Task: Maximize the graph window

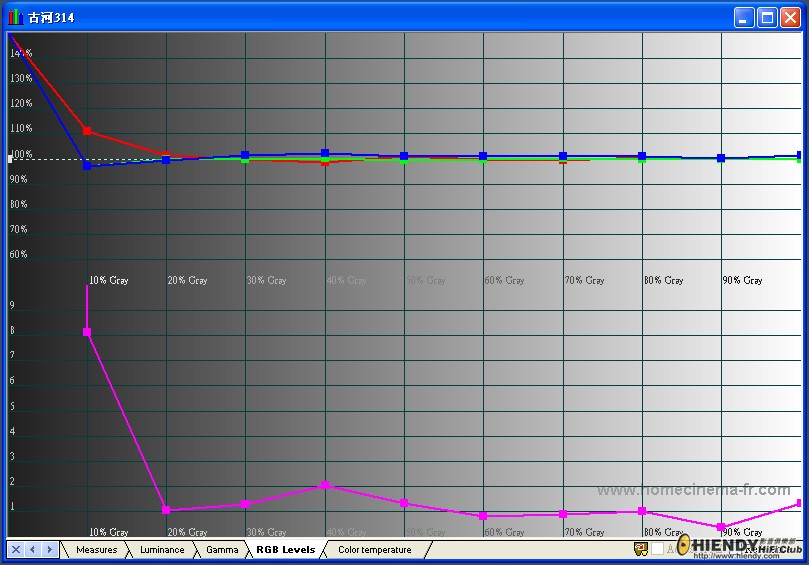Action: tap(767, 18)
